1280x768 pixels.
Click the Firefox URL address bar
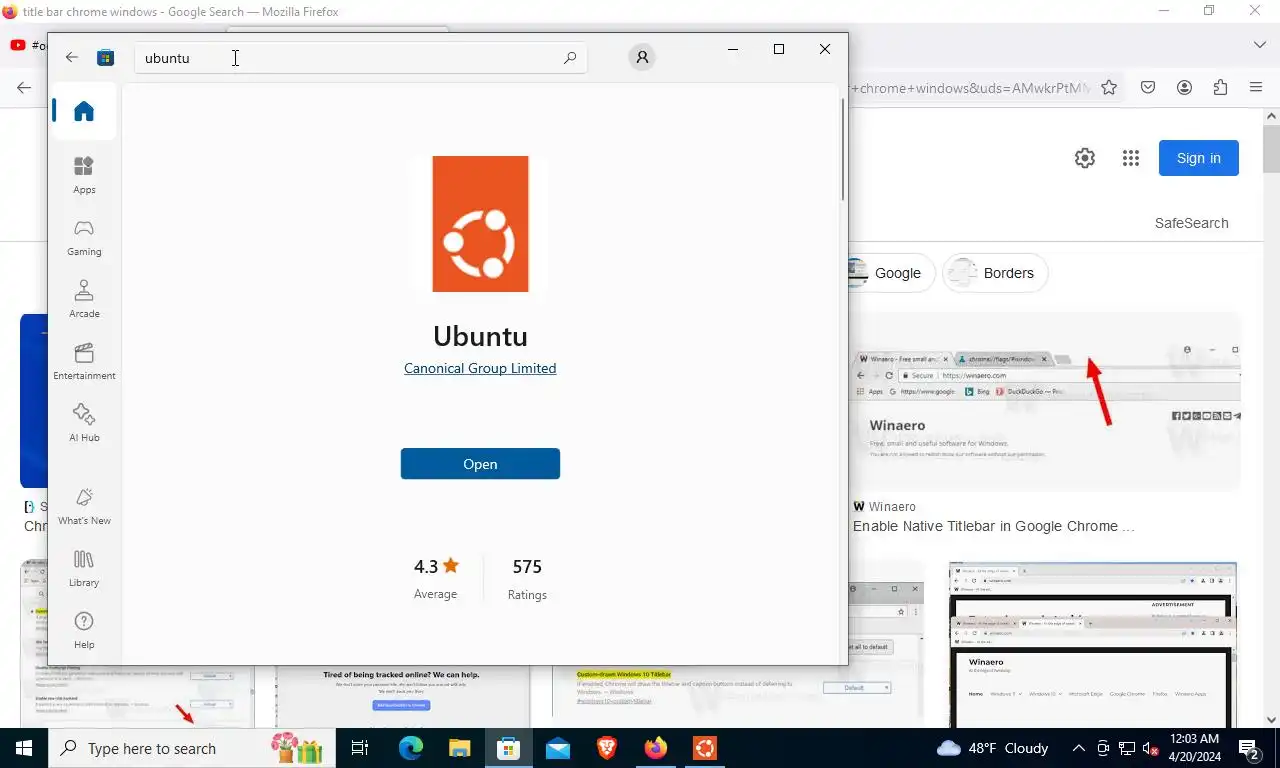tap(970, 87)
